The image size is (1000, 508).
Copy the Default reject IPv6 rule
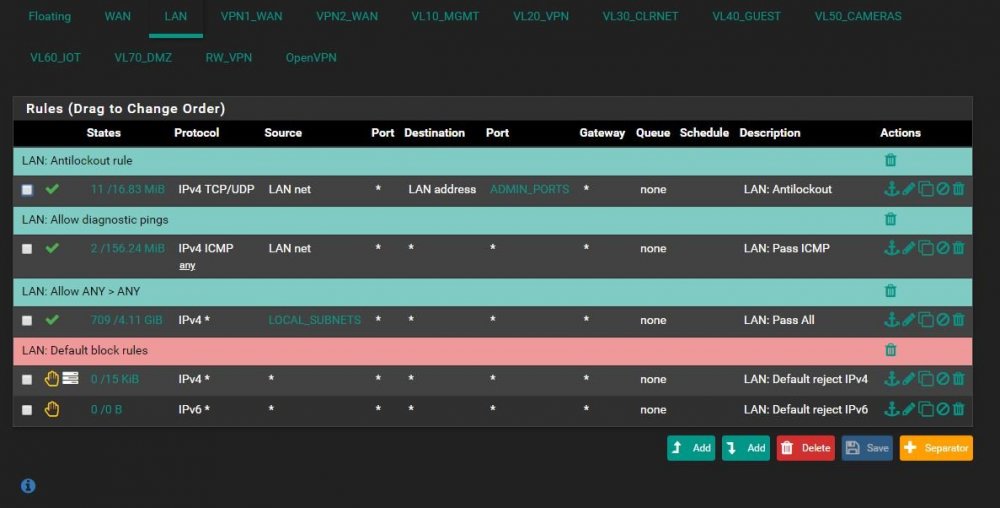(925, 409)
